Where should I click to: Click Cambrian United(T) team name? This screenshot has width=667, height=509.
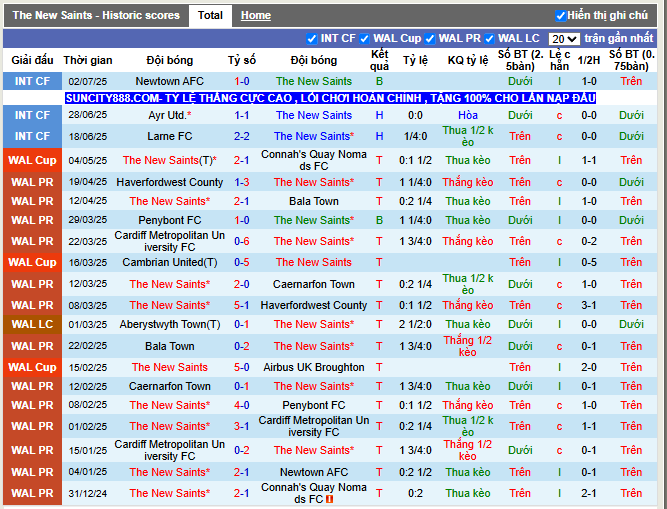point(169,262)
